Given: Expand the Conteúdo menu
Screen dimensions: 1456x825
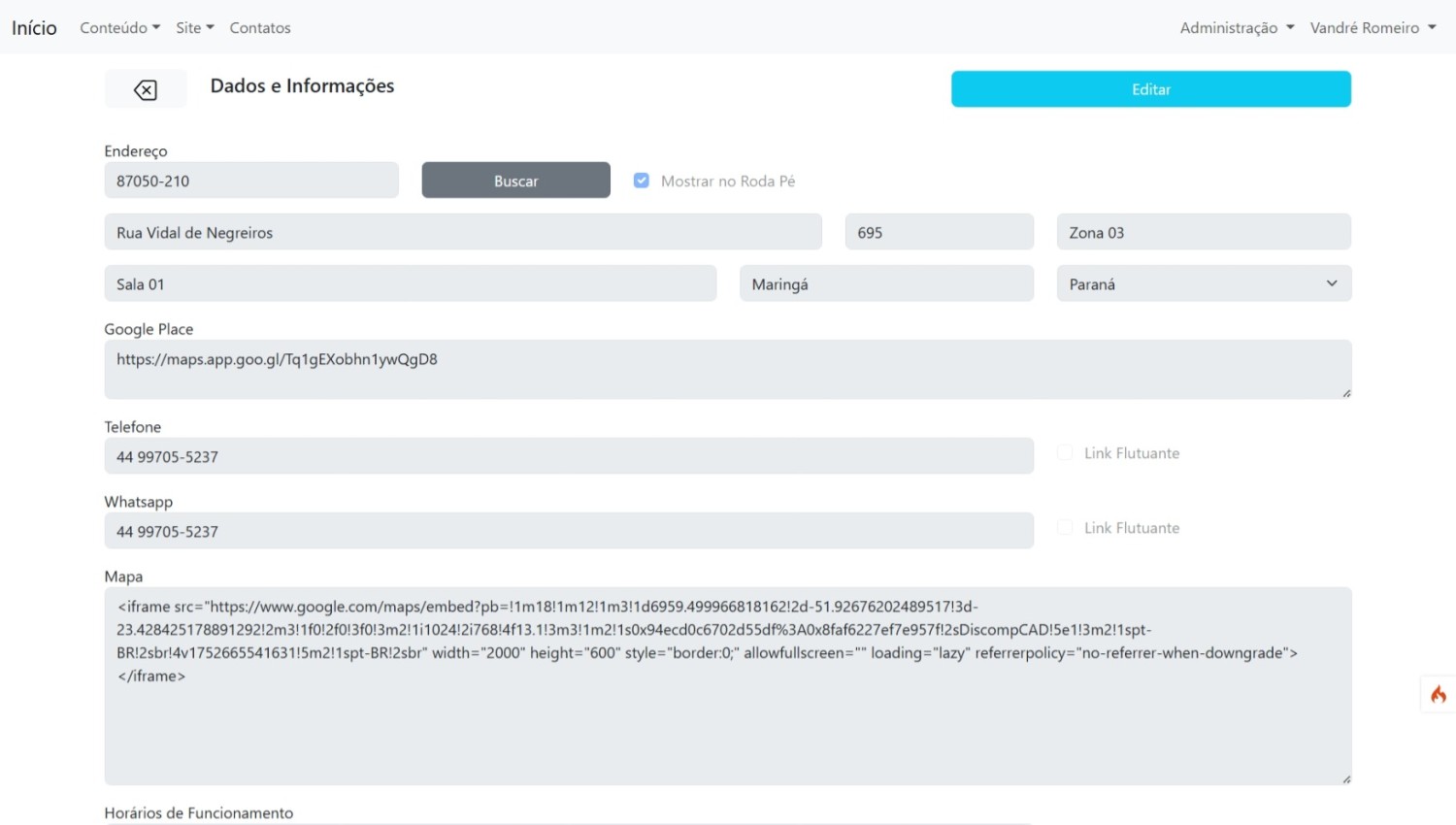Looking at the screenshot, I should point(119,28).
